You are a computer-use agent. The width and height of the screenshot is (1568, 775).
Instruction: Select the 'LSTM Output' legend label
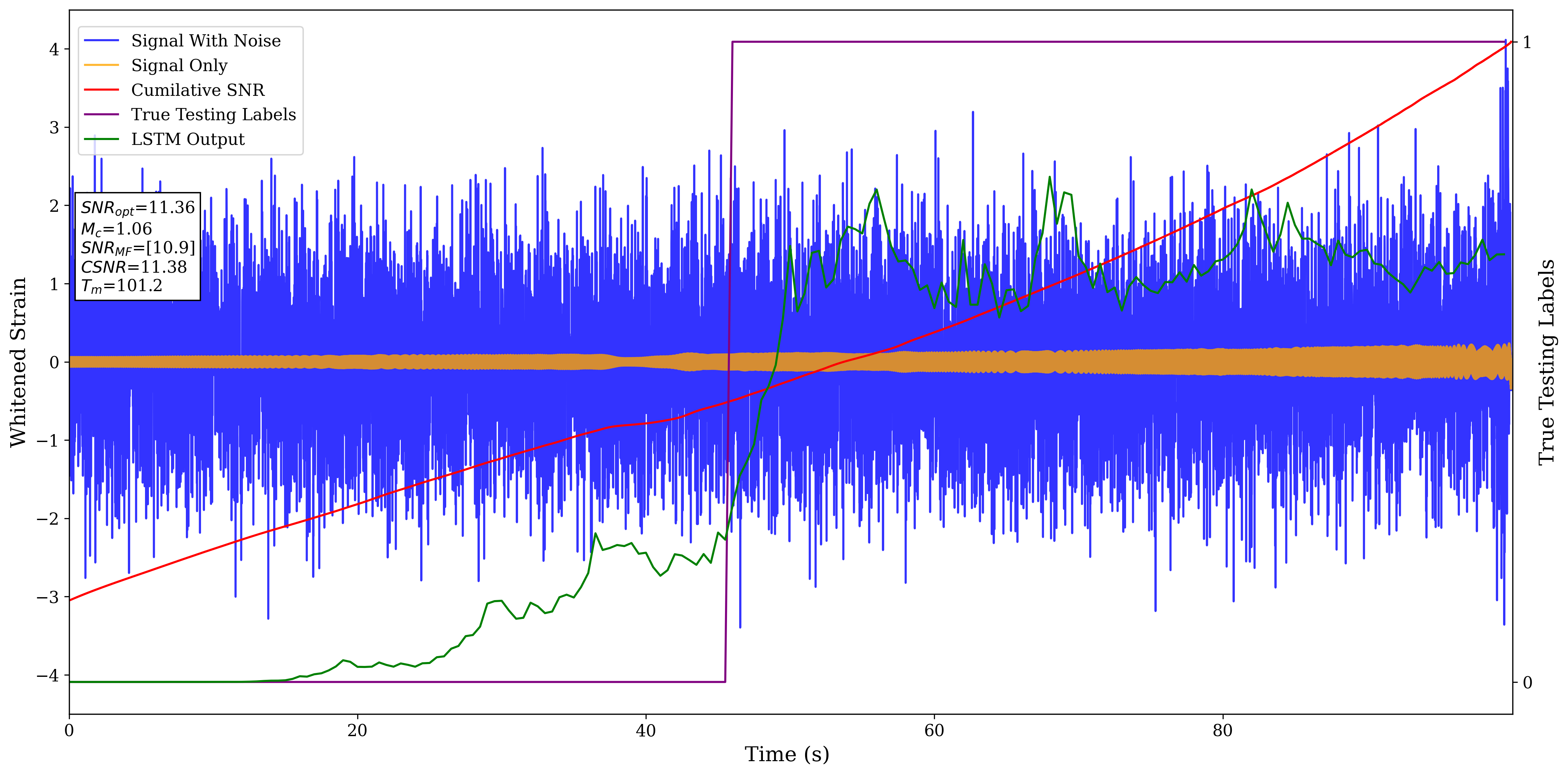pos(188,139)
